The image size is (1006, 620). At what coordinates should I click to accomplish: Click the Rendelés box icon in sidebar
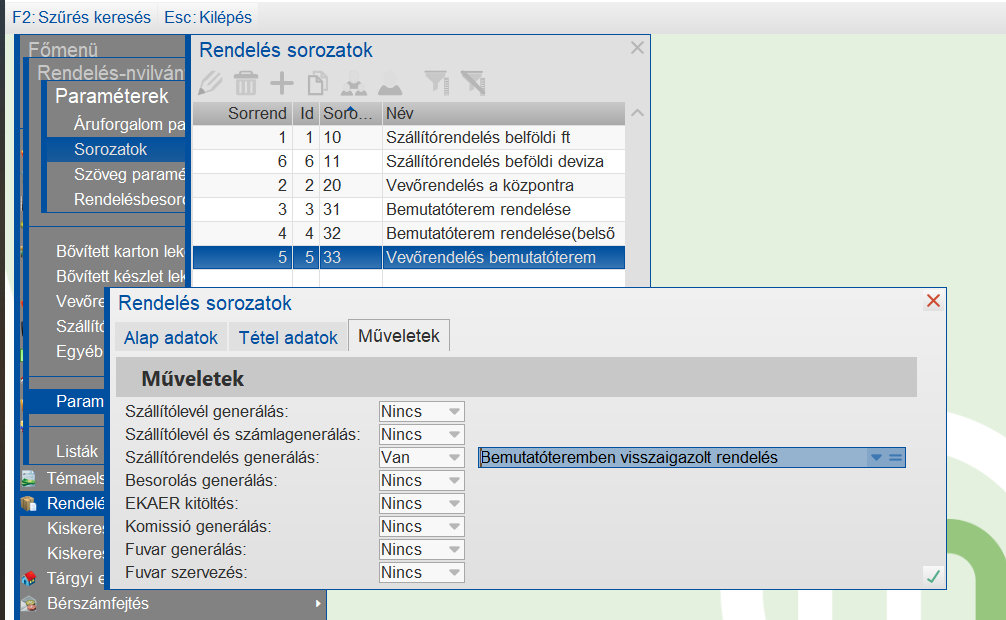28,503
